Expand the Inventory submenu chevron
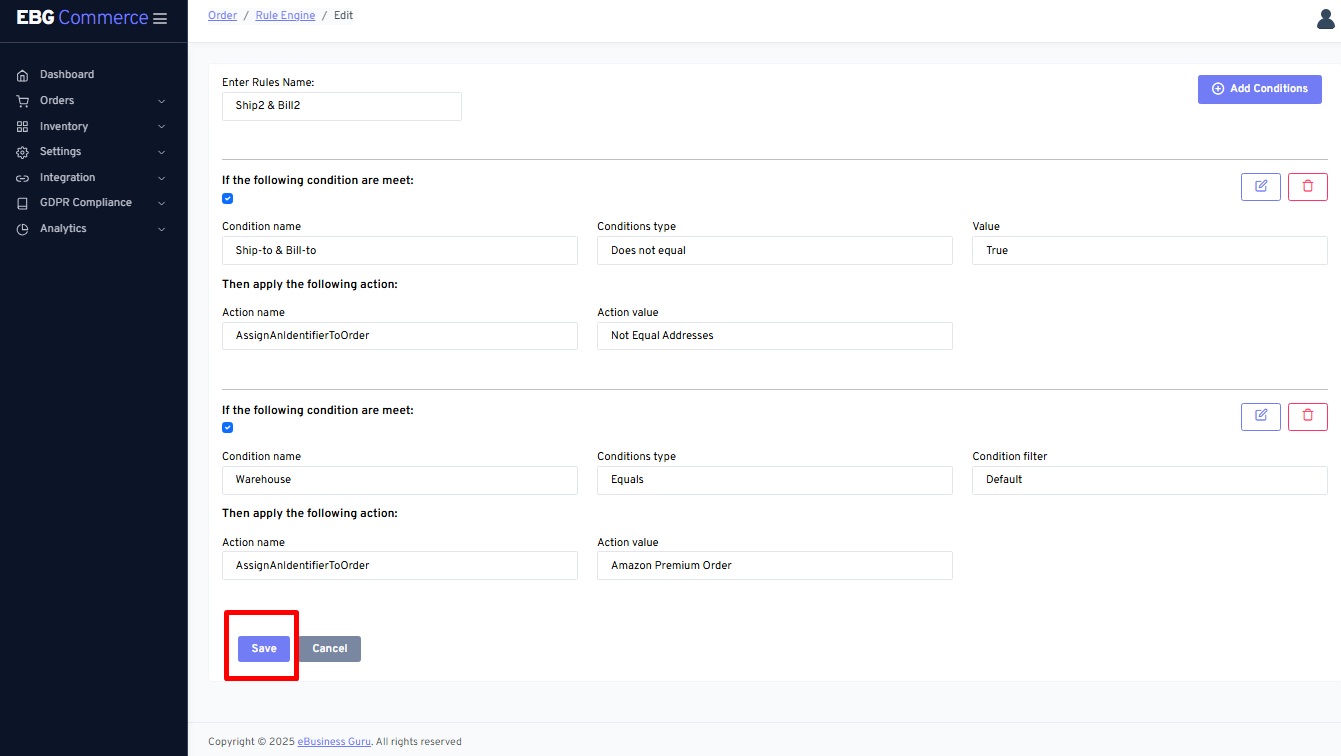This screenshot has width=1341, height=756. click(161, 127)
